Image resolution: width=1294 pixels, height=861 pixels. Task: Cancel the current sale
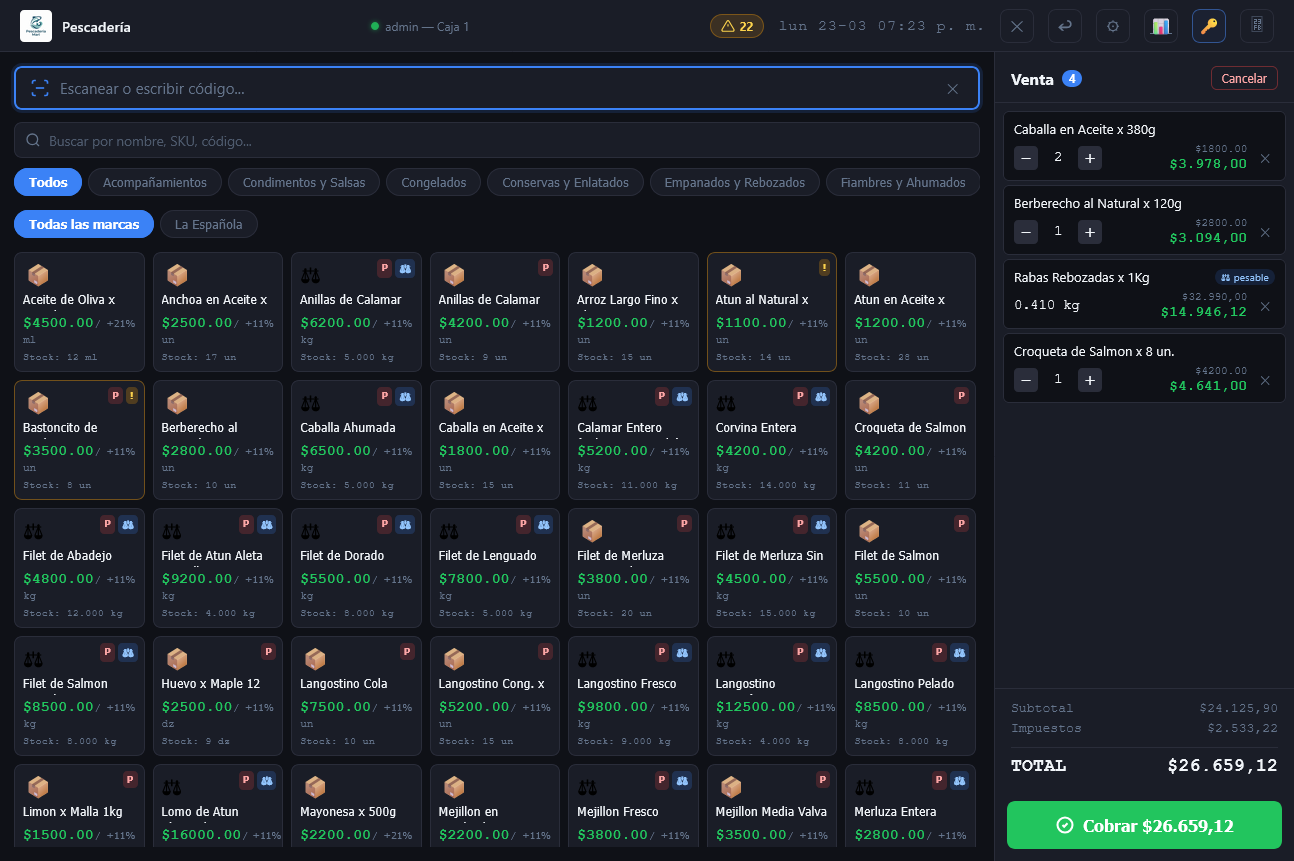click(1243, 79)
